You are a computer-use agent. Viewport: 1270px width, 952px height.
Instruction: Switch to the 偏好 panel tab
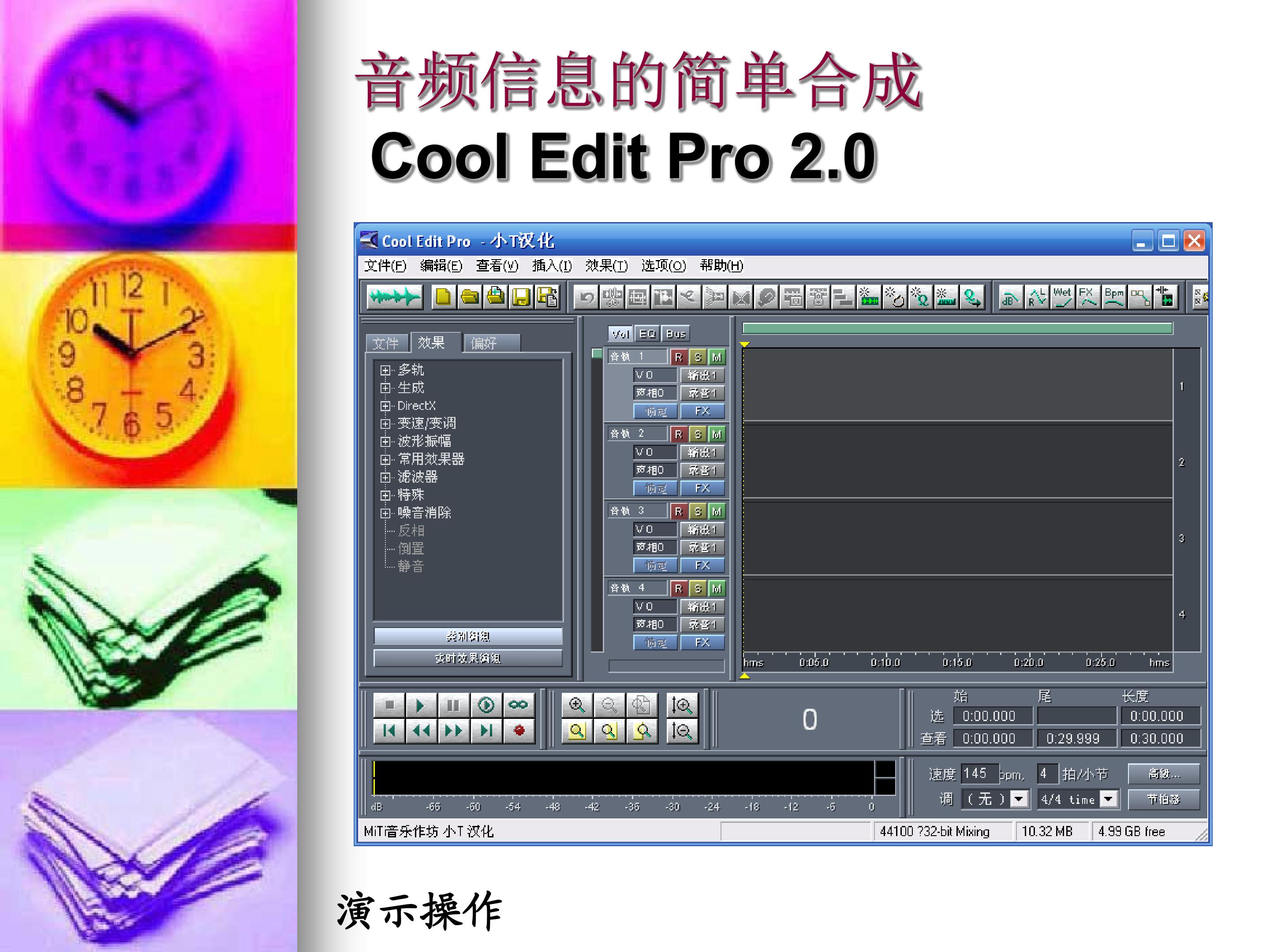[492, 343]
